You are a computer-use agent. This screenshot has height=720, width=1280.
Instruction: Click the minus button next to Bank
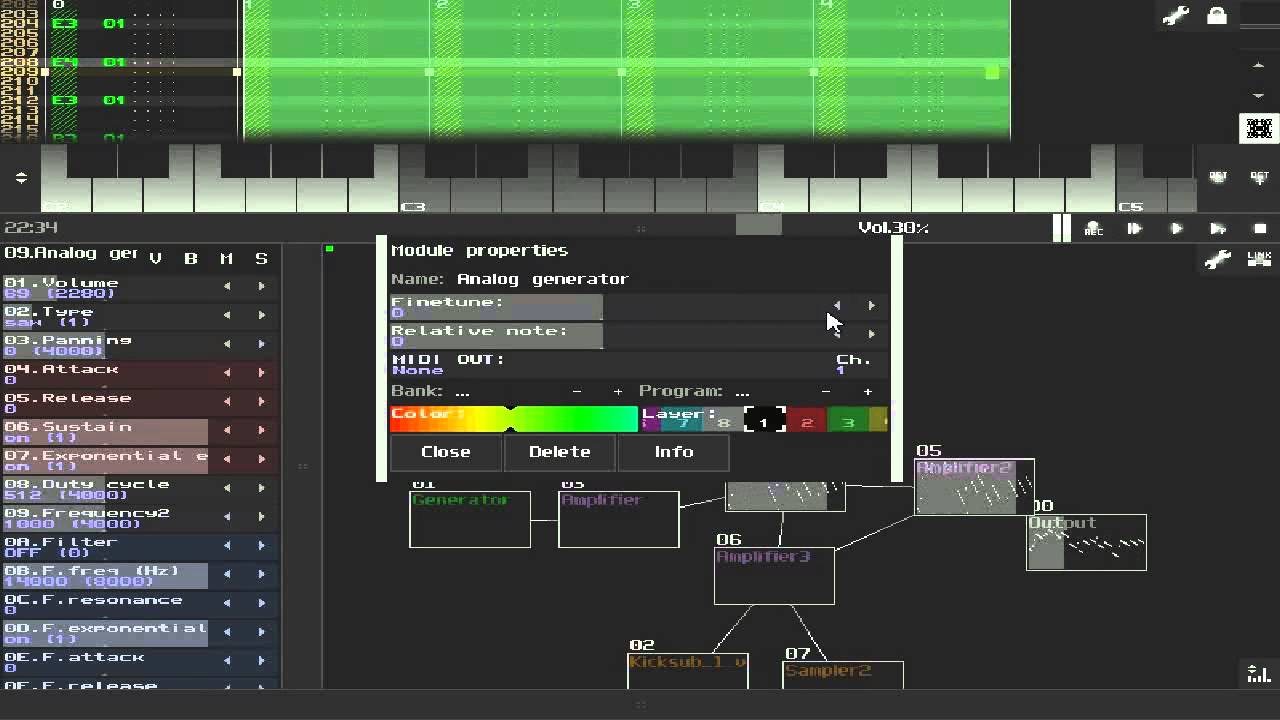pyautogui.click(x=577, y=392)
